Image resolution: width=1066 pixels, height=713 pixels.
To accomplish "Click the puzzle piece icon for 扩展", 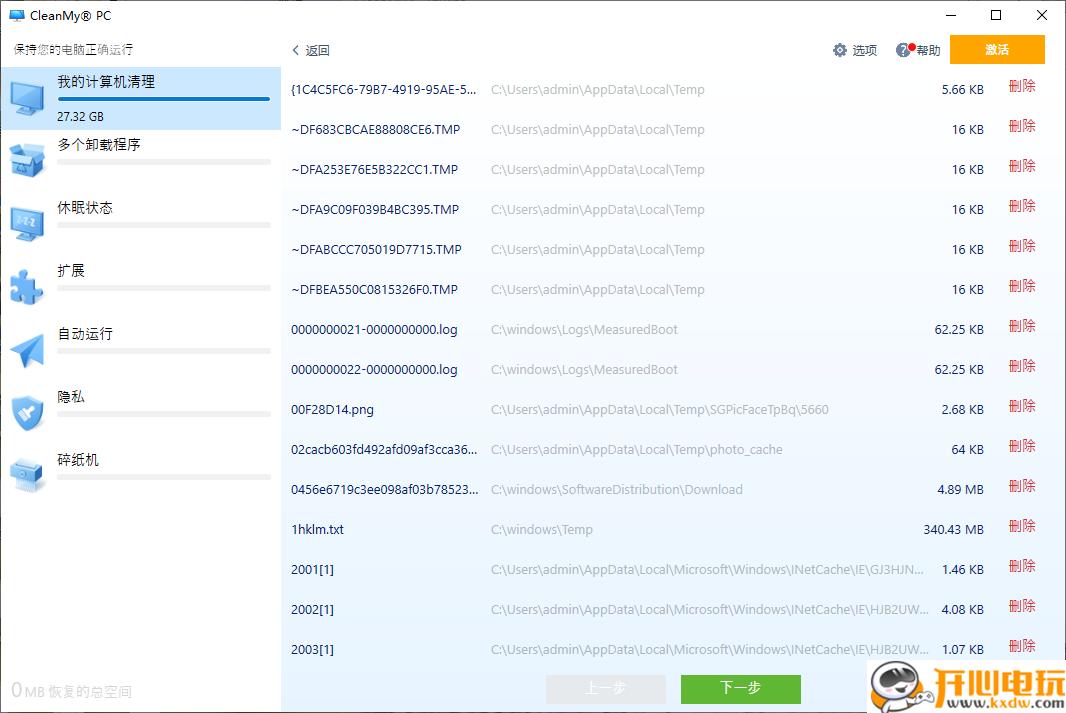I will (x=27, y=286).
